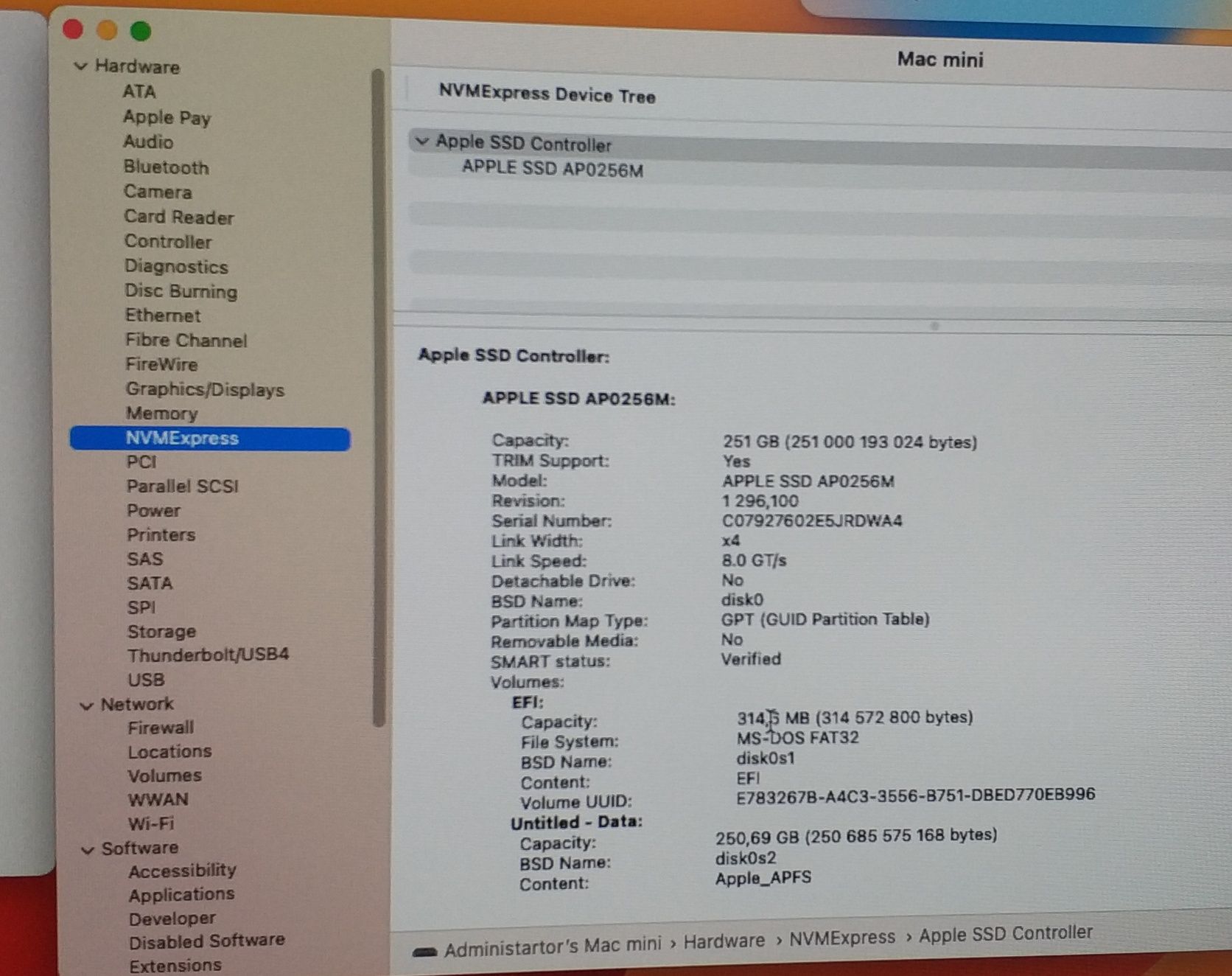
Task: Go to NVMExpress in the path bar
Action: 842,938
